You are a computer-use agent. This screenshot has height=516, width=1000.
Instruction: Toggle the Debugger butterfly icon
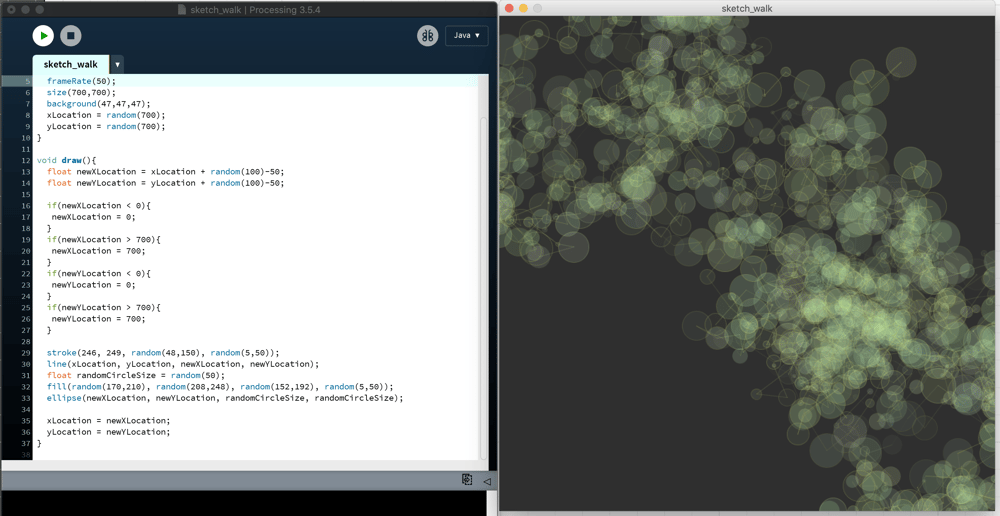click(428, 36)
